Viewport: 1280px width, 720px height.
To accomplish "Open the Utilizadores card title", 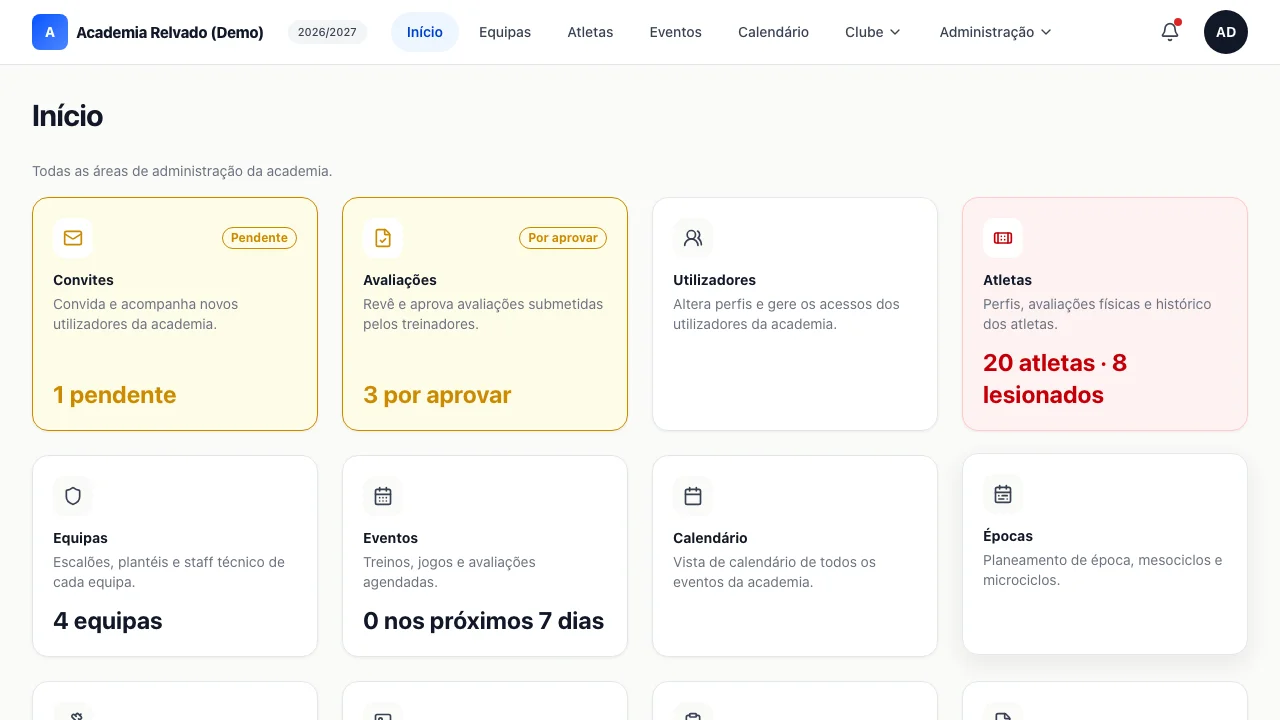I will [714, 280].
